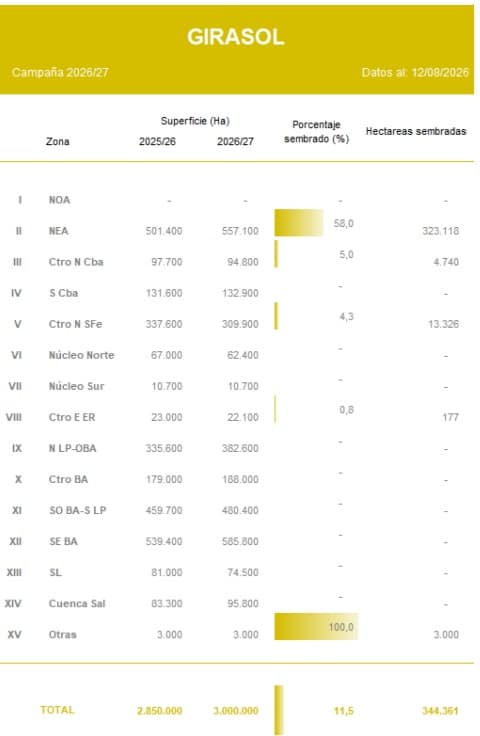Click the NEA hectareas value 323.118
The image size is (480, 736).
click(x=440, y=231)
